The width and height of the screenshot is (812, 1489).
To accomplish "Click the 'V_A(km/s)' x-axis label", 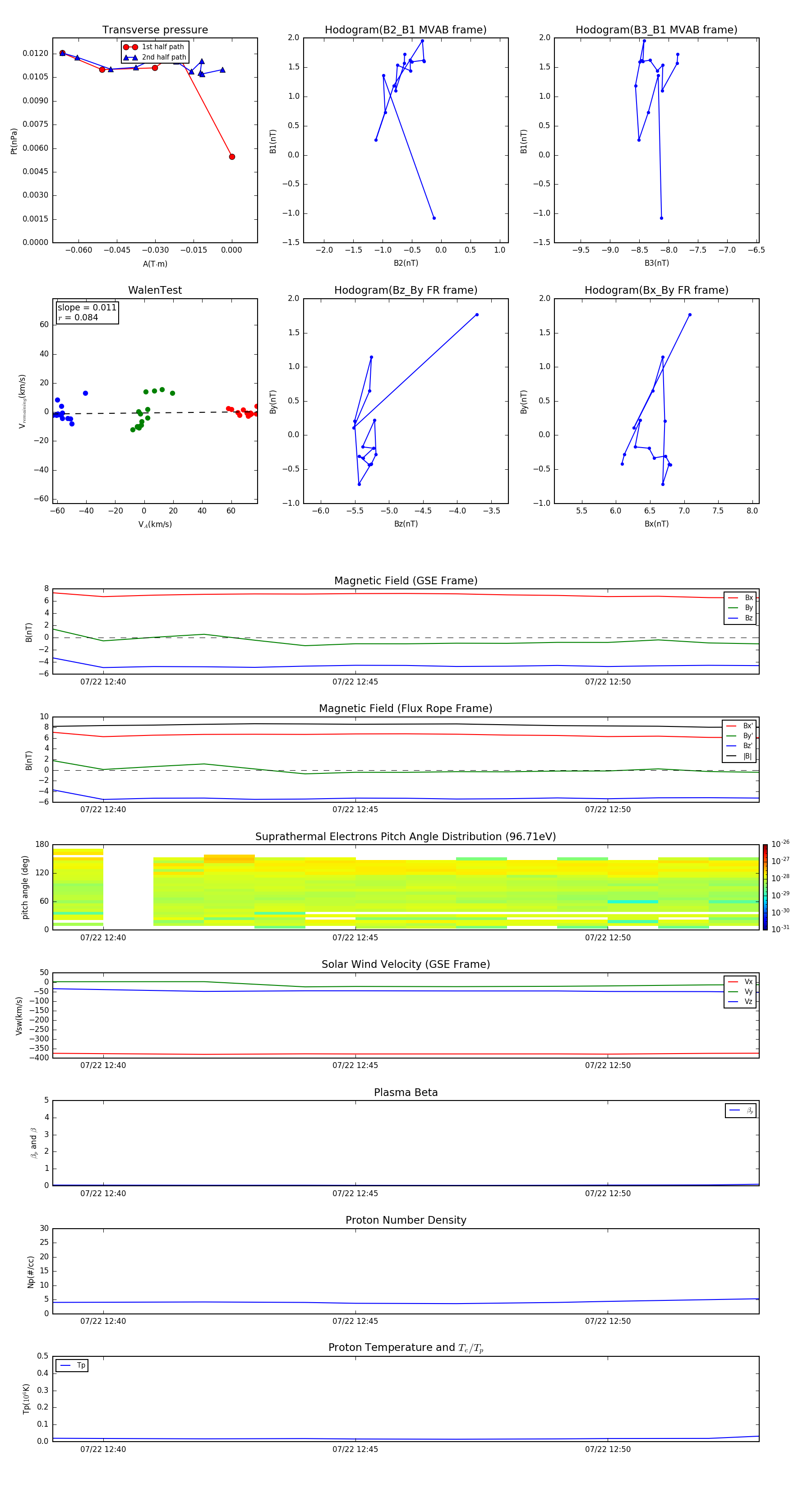I will click(155, 524).
